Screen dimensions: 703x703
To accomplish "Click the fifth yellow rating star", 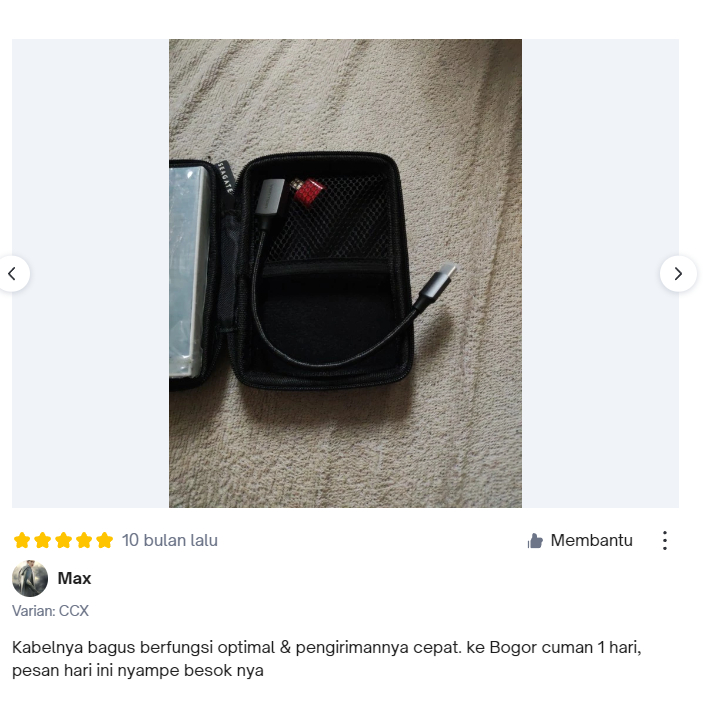I will click(x=104, y=540).
